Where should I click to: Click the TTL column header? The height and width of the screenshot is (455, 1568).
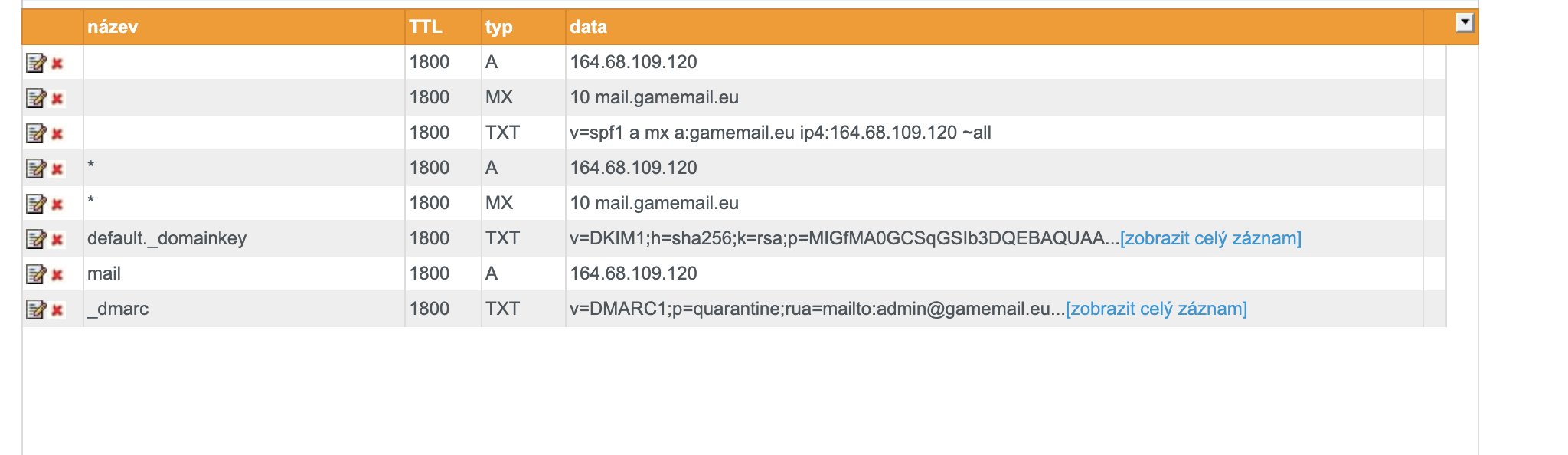click(x=426, y=27)
